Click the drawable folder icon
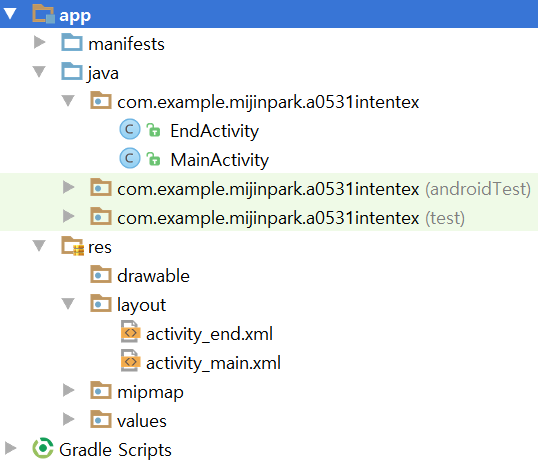The image size is (538, 471). [101, 274]
